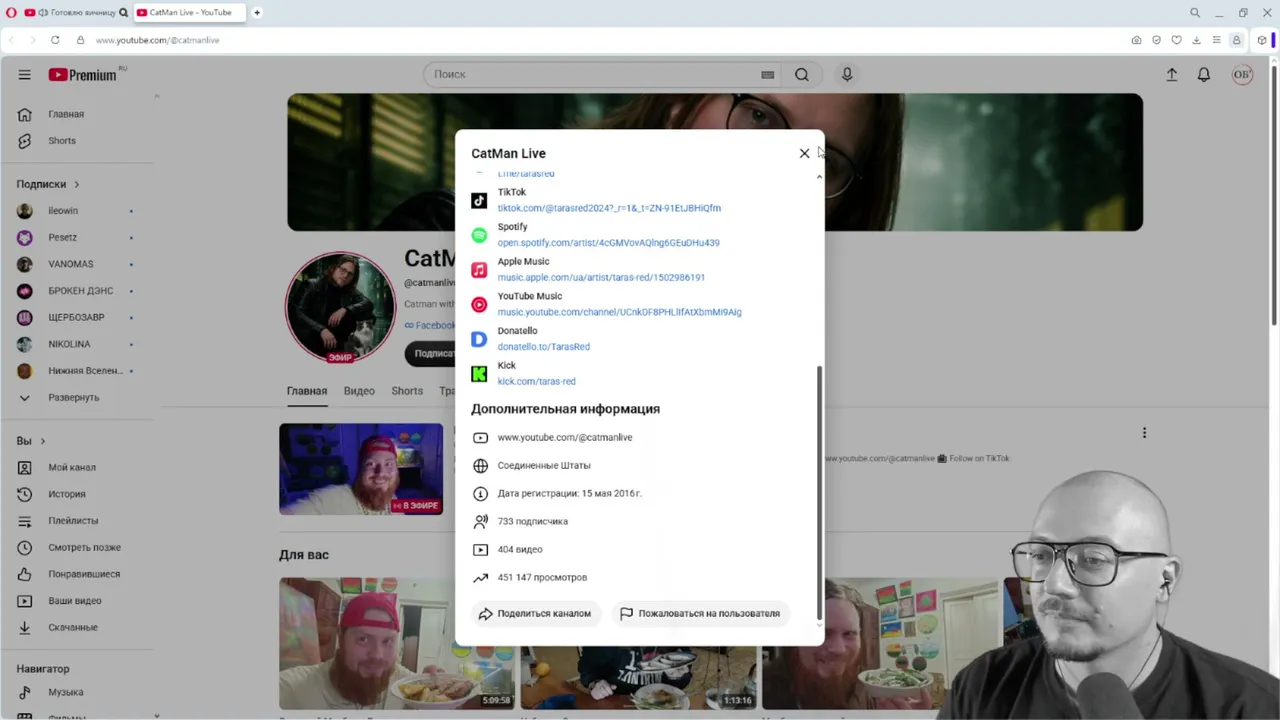Click the TikTok icon in the dialog
The height and width of the screenshot is (720, 1280).
point(479,201)
